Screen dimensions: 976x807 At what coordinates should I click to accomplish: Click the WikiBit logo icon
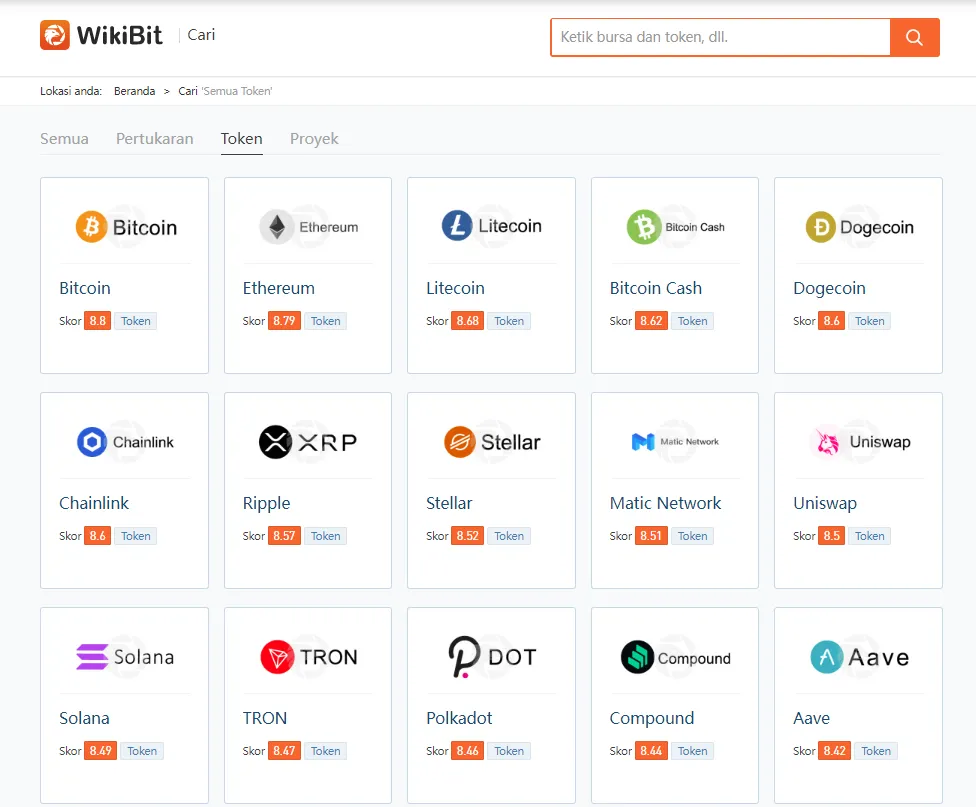55,35
